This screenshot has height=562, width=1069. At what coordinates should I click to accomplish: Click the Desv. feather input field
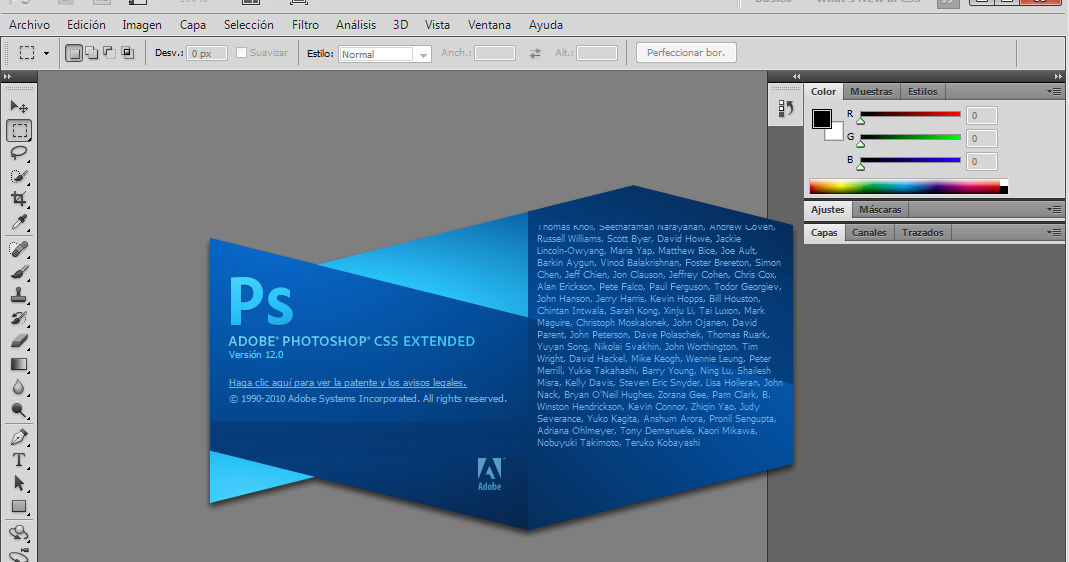(x=207, y=53)
